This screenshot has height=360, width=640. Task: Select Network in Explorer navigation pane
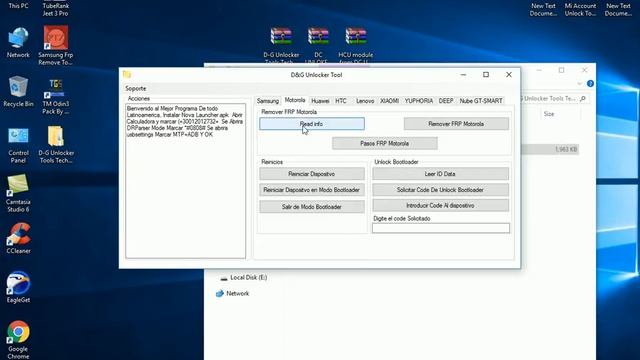click(x=237, y=293)
